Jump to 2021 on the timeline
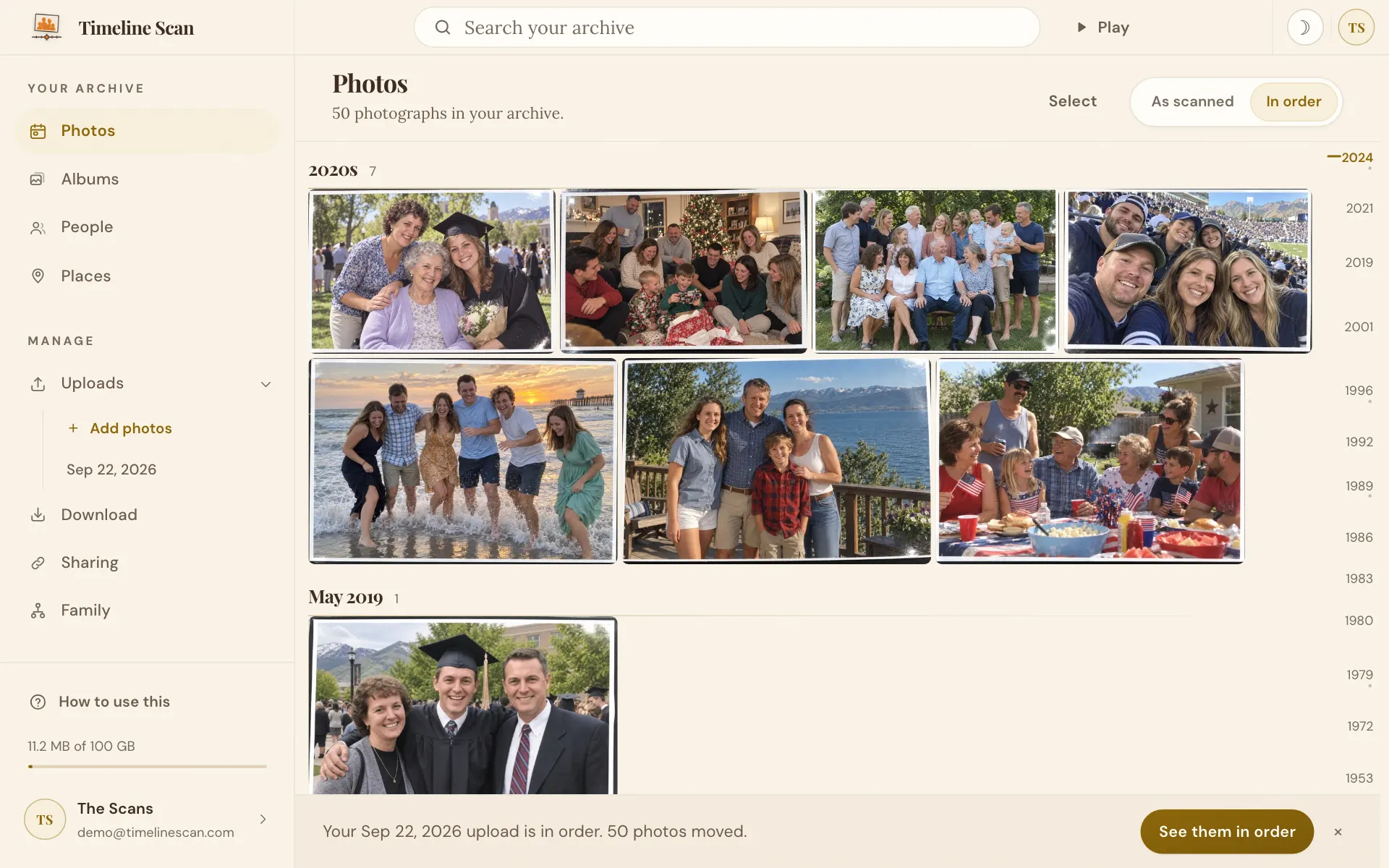 pyautogui.click(x=1359, y=208)
